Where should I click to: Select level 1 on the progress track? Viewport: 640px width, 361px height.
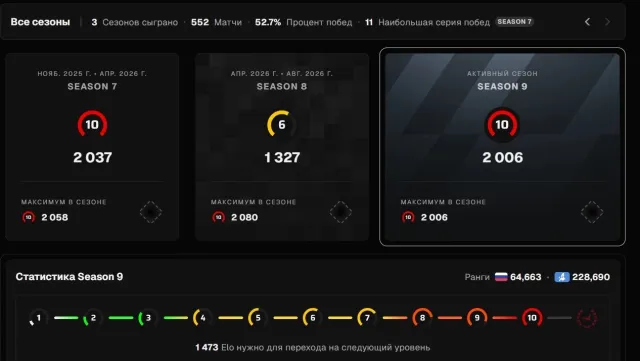[38, 318]
